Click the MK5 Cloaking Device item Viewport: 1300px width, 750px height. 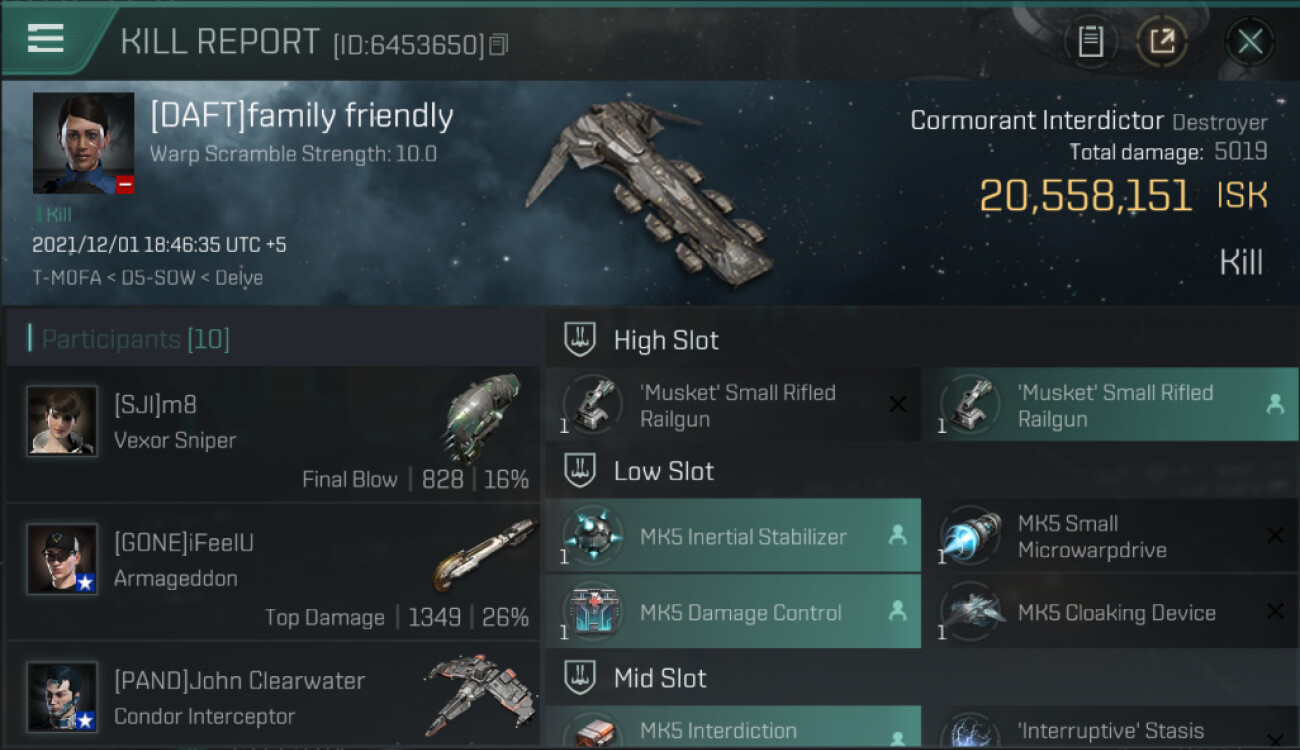(1110, 612)
